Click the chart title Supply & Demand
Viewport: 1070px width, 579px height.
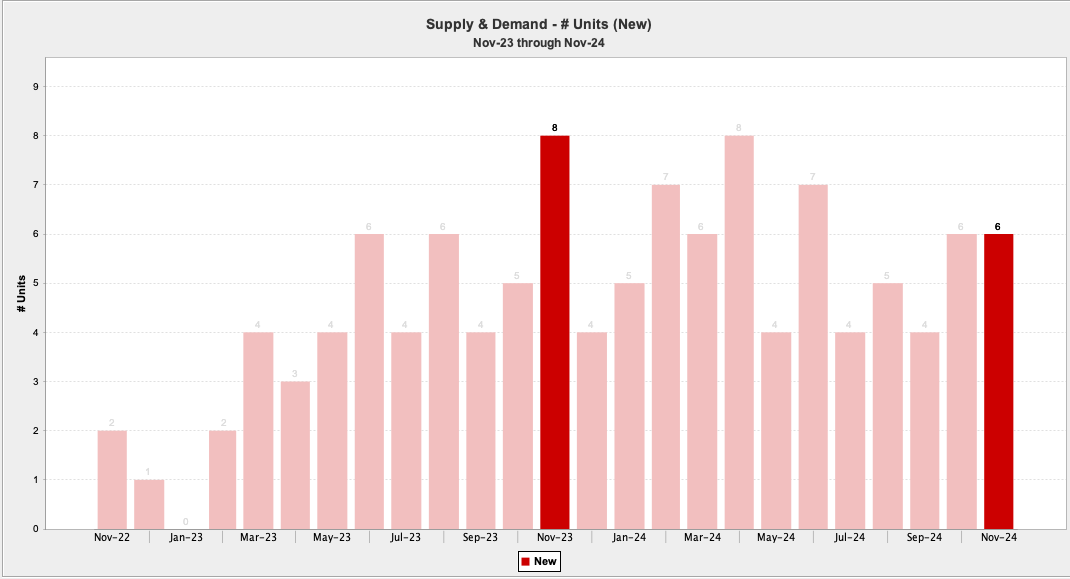(545, 24)
